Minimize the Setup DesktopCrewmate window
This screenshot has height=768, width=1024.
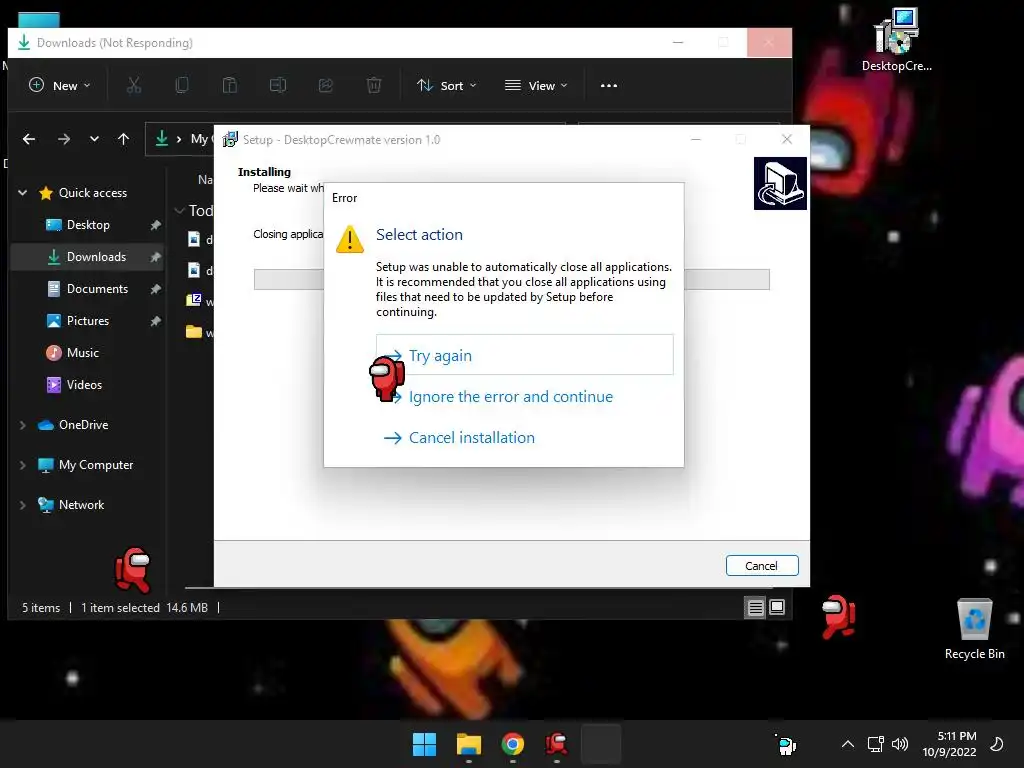[696, 139]
